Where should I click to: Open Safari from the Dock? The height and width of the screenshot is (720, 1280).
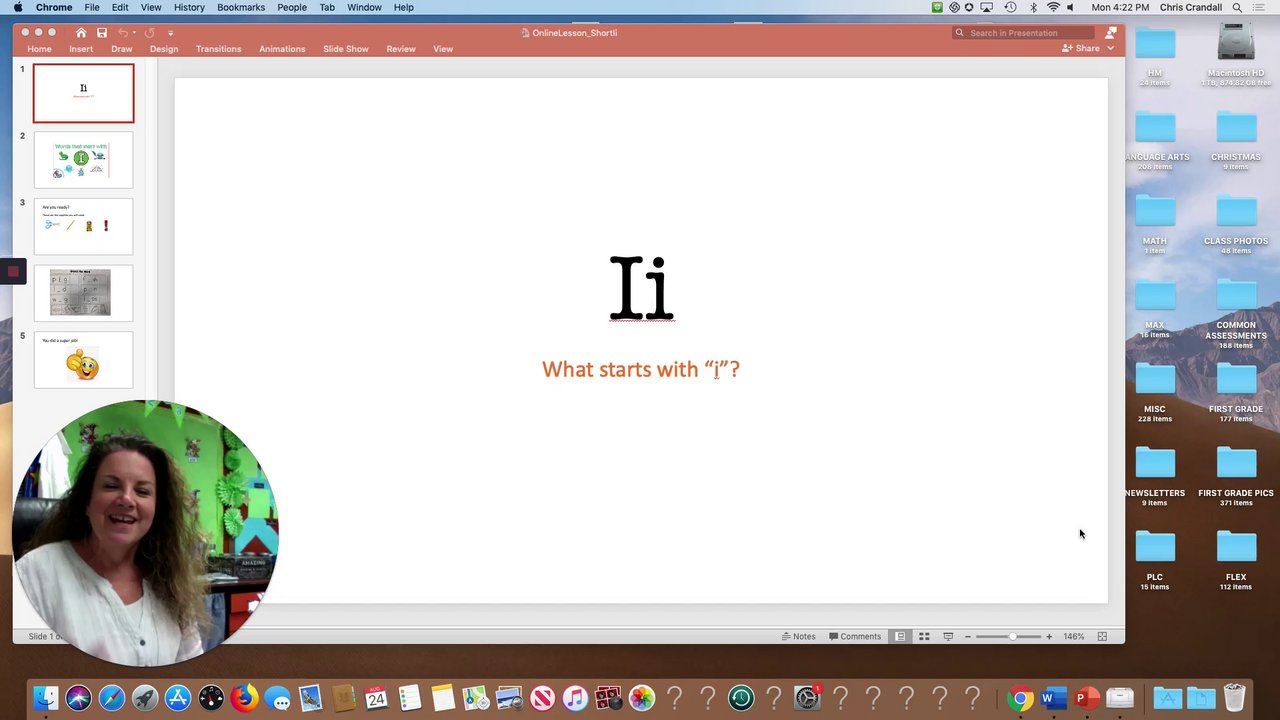coord(112,698)
